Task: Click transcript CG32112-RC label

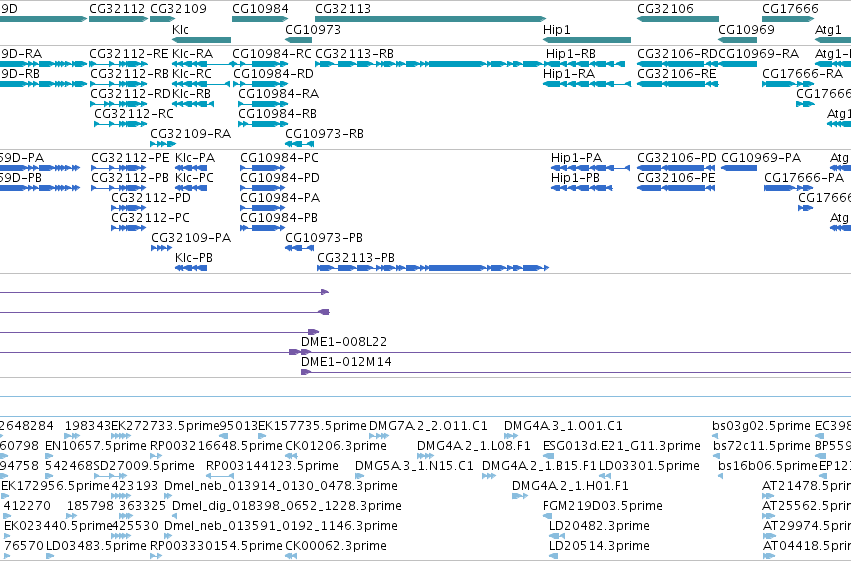Action: 134,114
